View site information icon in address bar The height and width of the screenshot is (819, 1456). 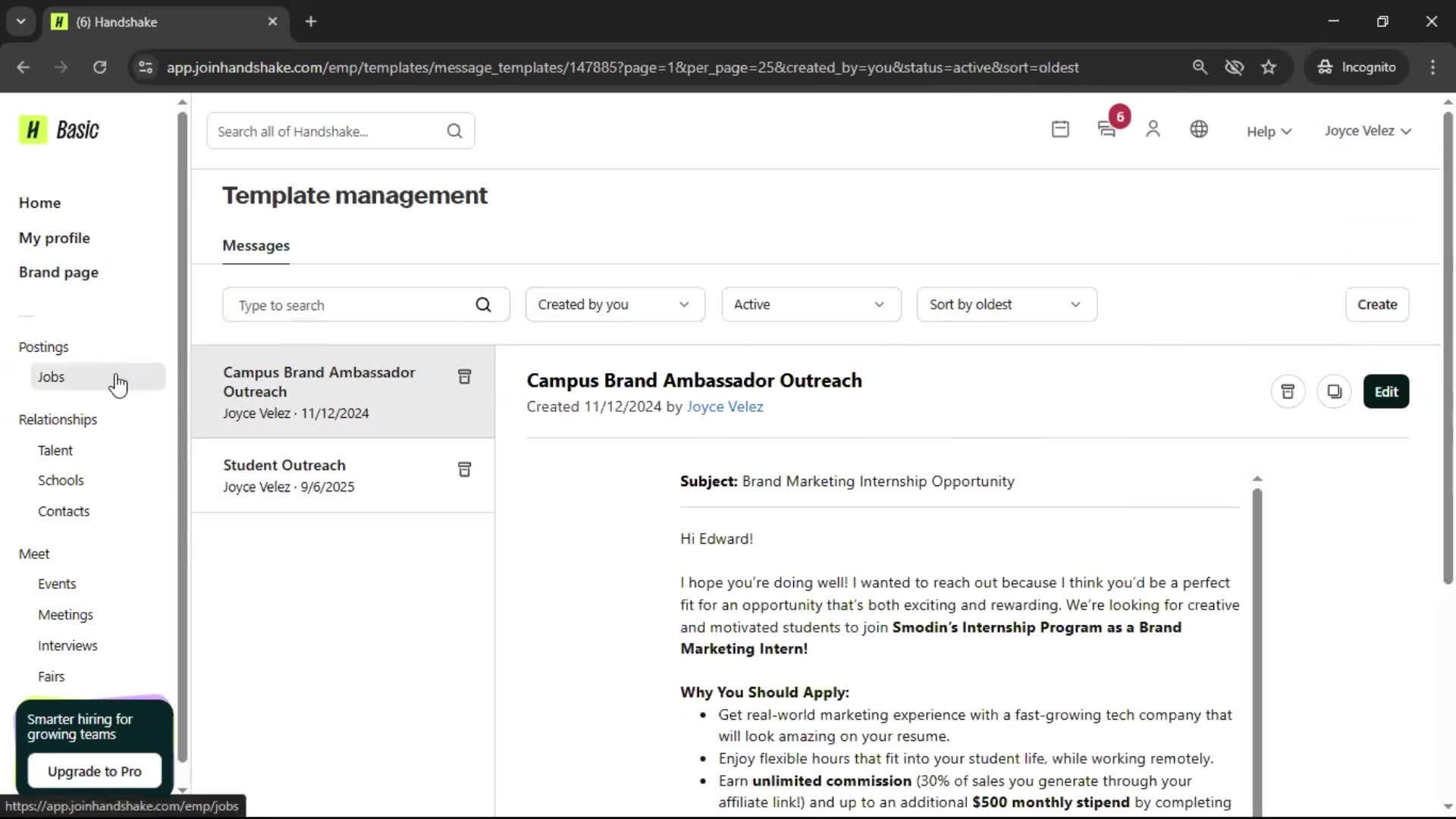point(146,67)
